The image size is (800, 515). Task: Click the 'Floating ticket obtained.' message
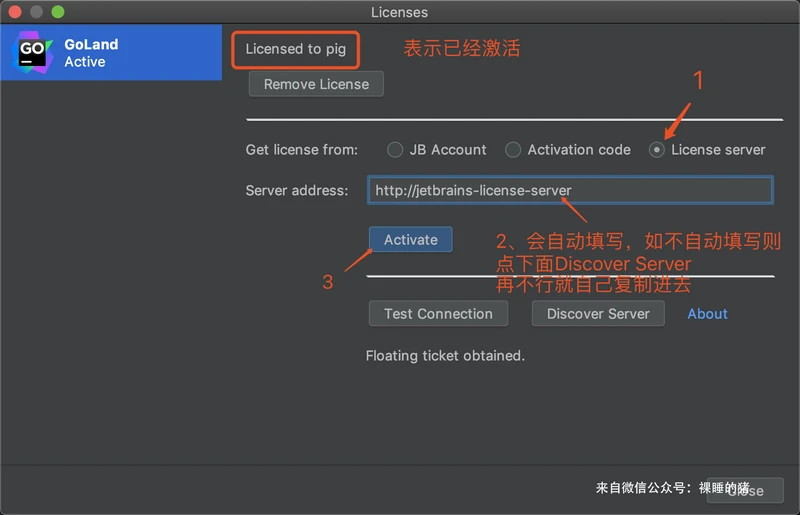[445, 355]
